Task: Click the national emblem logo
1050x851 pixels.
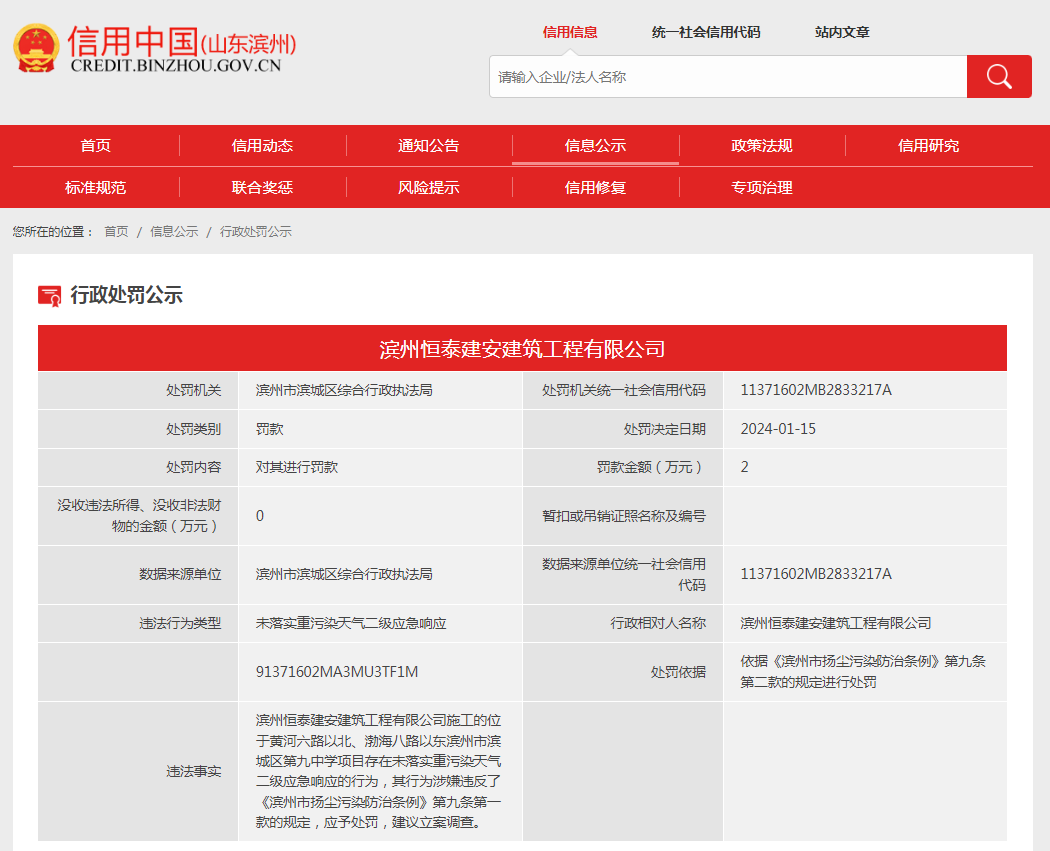Action: click(36, 48)
